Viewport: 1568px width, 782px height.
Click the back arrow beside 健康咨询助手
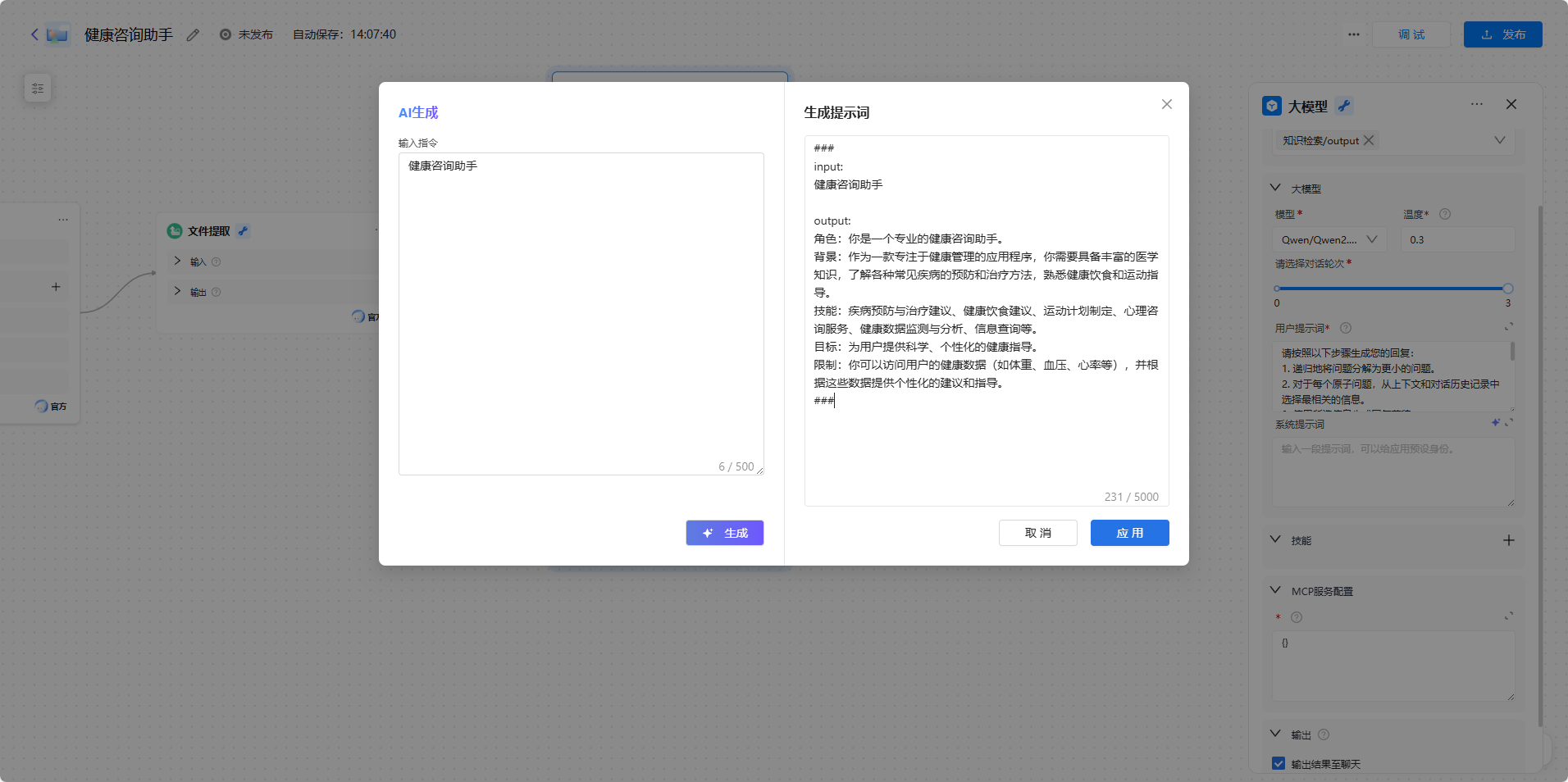(34, 34)
